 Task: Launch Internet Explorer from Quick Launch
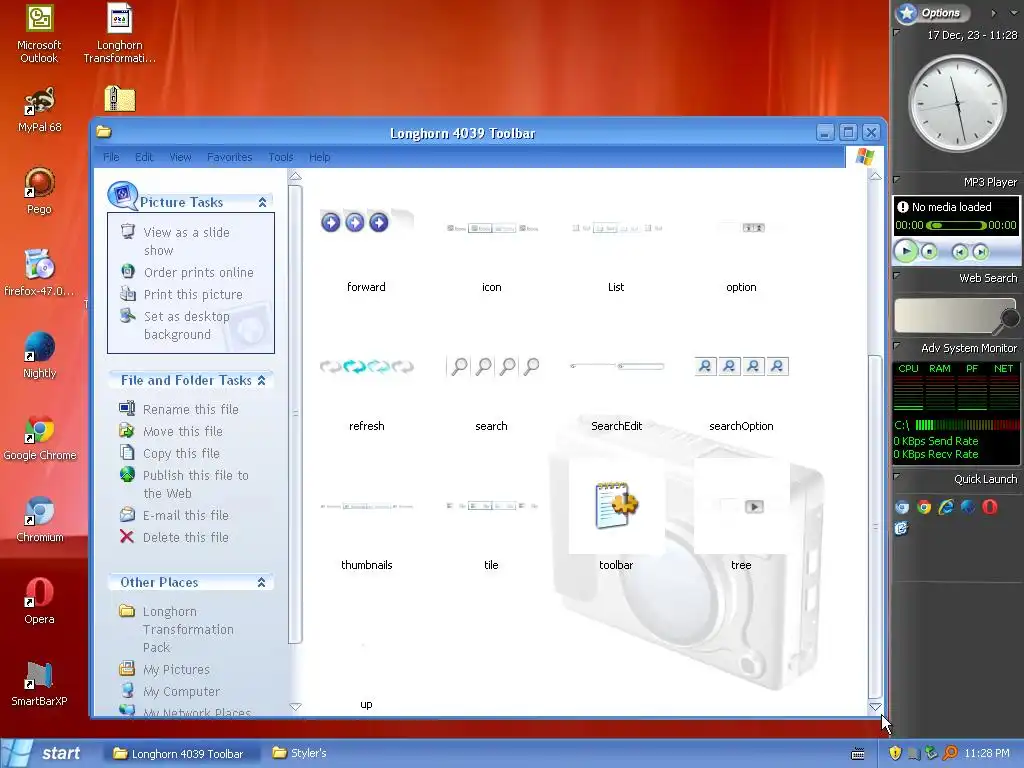[946, 507]
